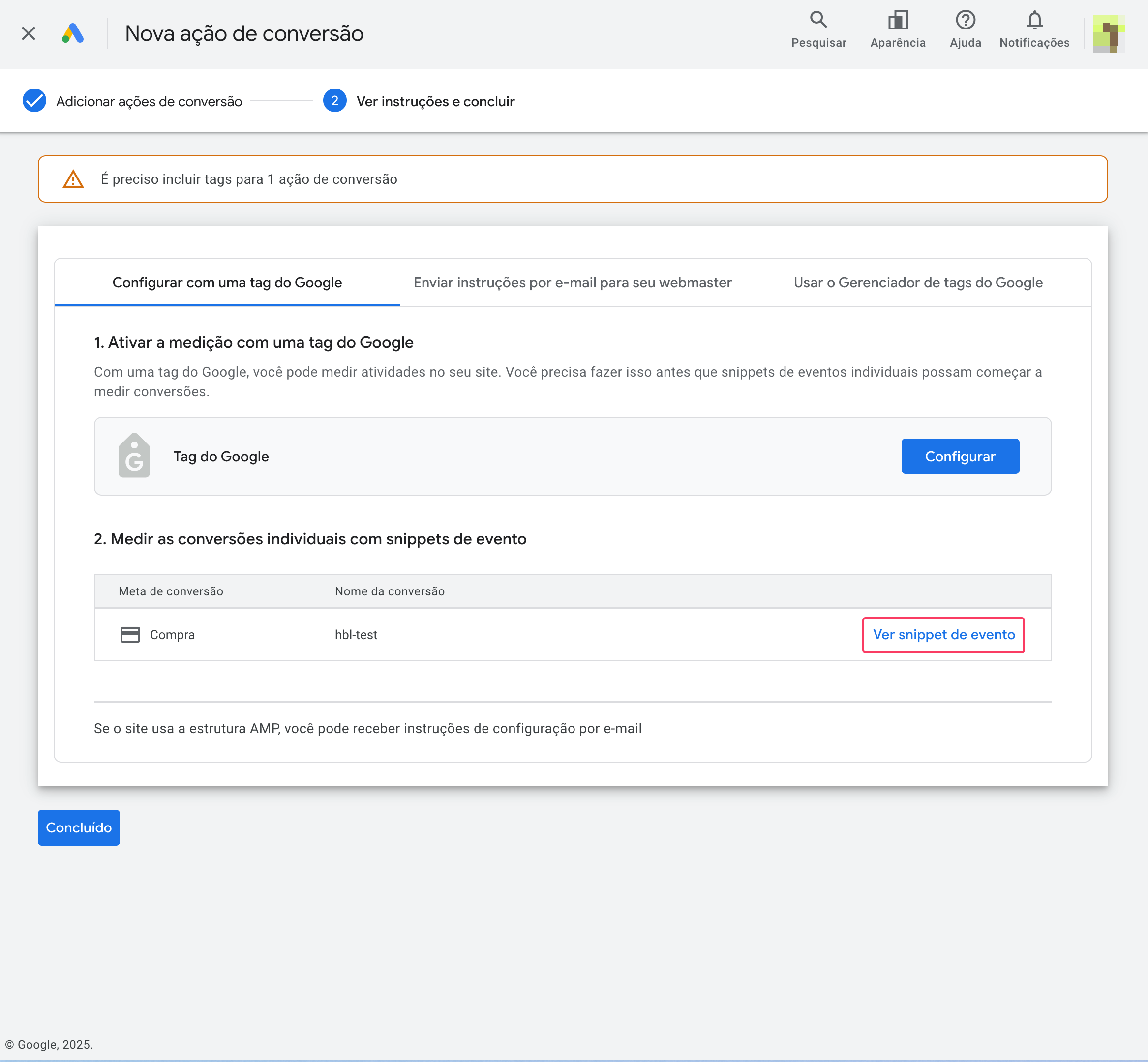
Task: Click completed step checkmark for Adicionar ações
Action: pyautogui.click(x=34, y=101)
